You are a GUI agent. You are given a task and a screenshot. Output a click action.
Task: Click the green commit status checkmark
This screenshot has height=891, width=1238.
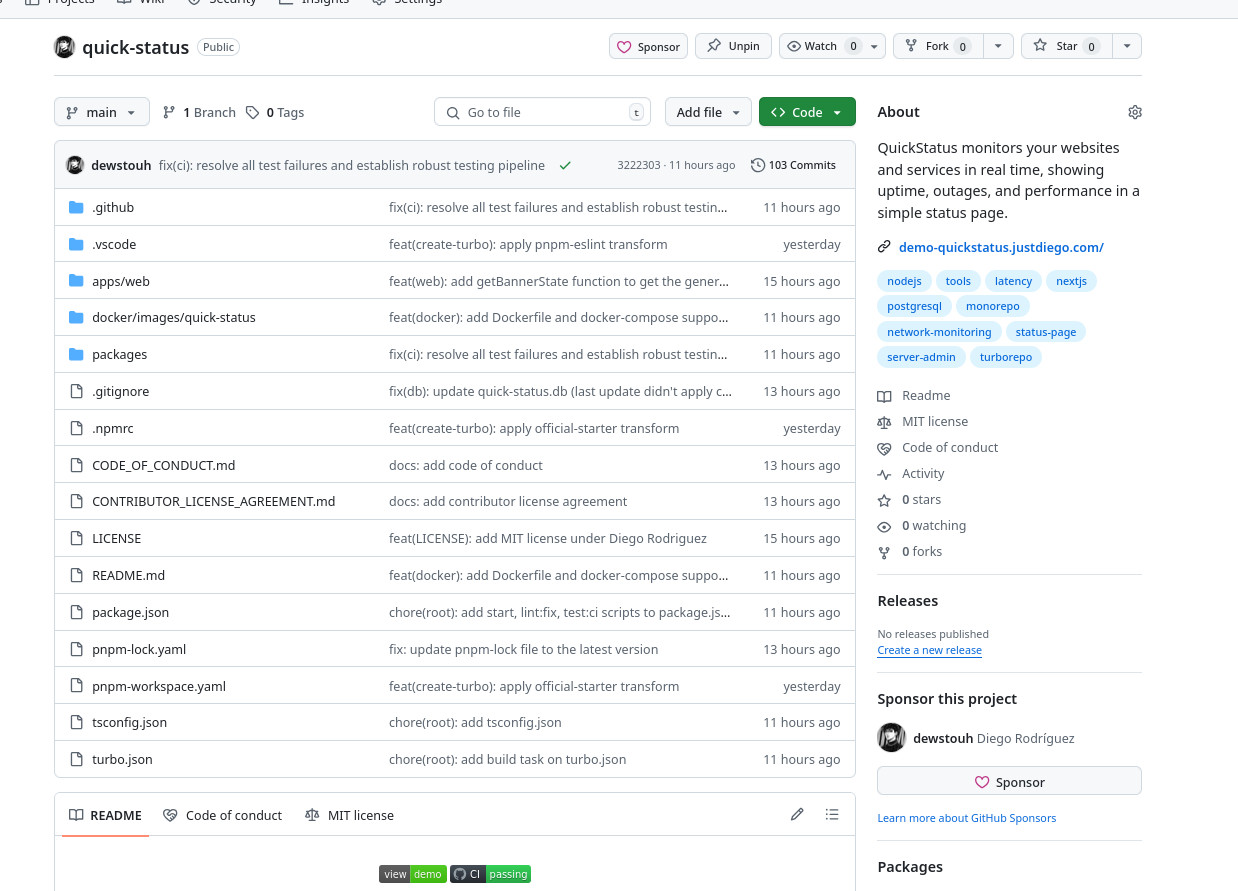click(x=565, y=165)
